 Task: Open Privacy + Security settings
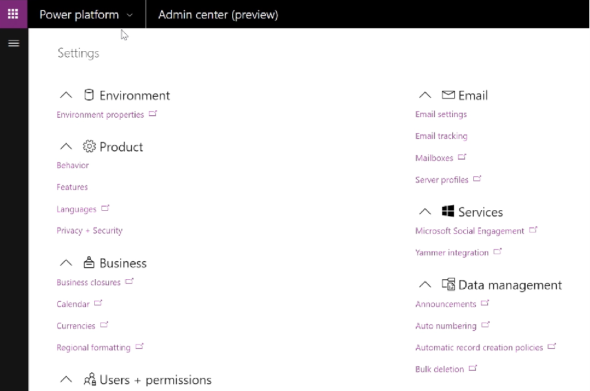90,230
